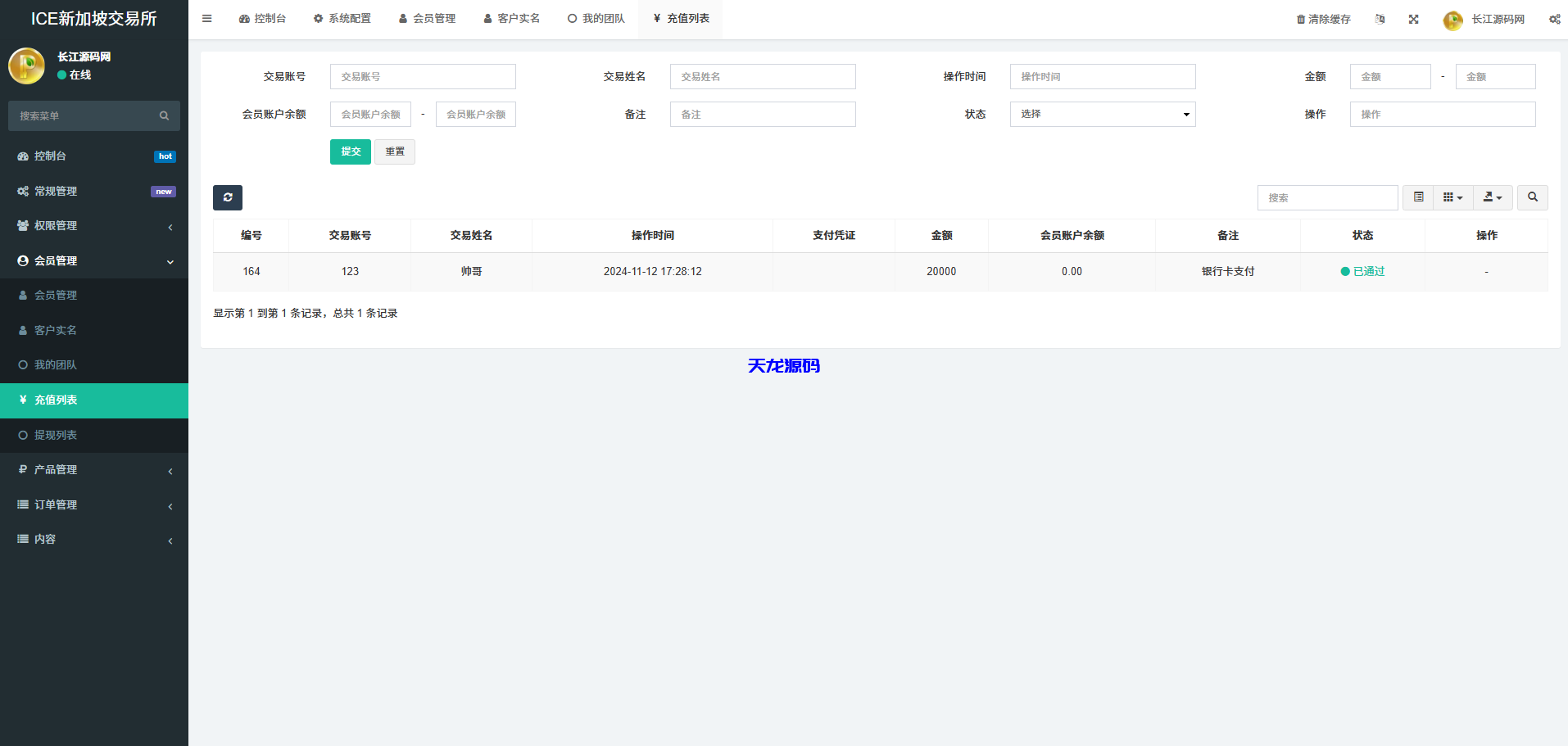Open the 状态 selection dropdown
Screen dimensions: 1568x746
(1102, 114)
